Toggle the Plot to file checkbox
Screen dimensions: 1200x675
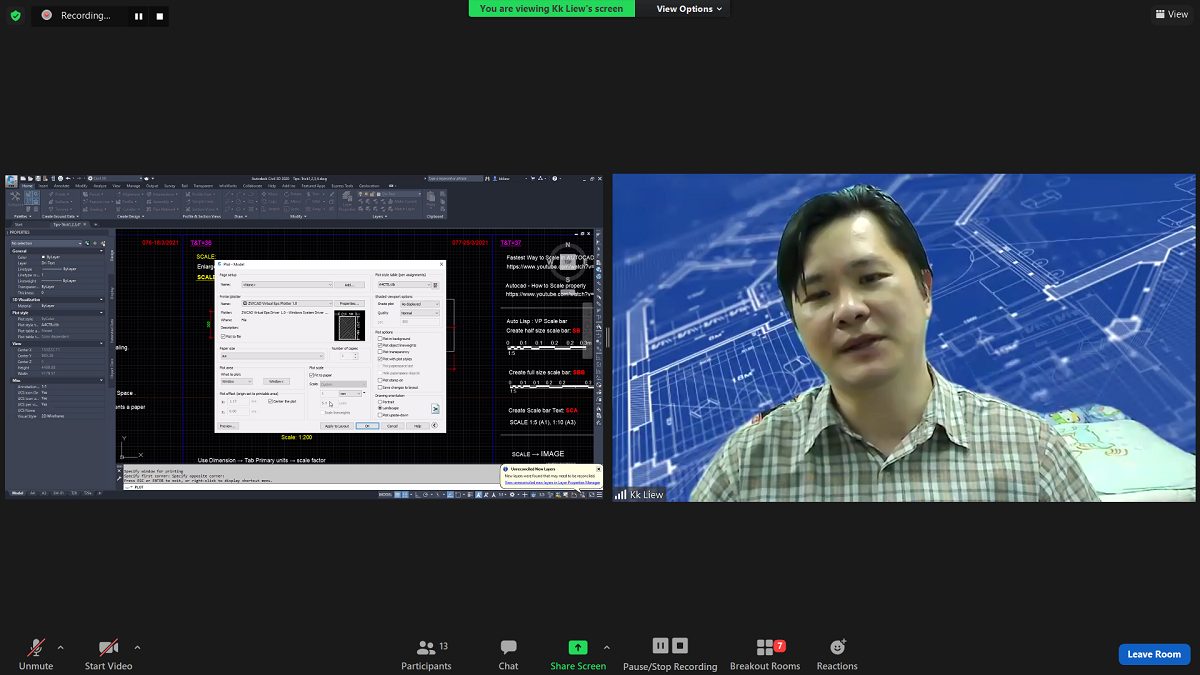pos(223,337)
